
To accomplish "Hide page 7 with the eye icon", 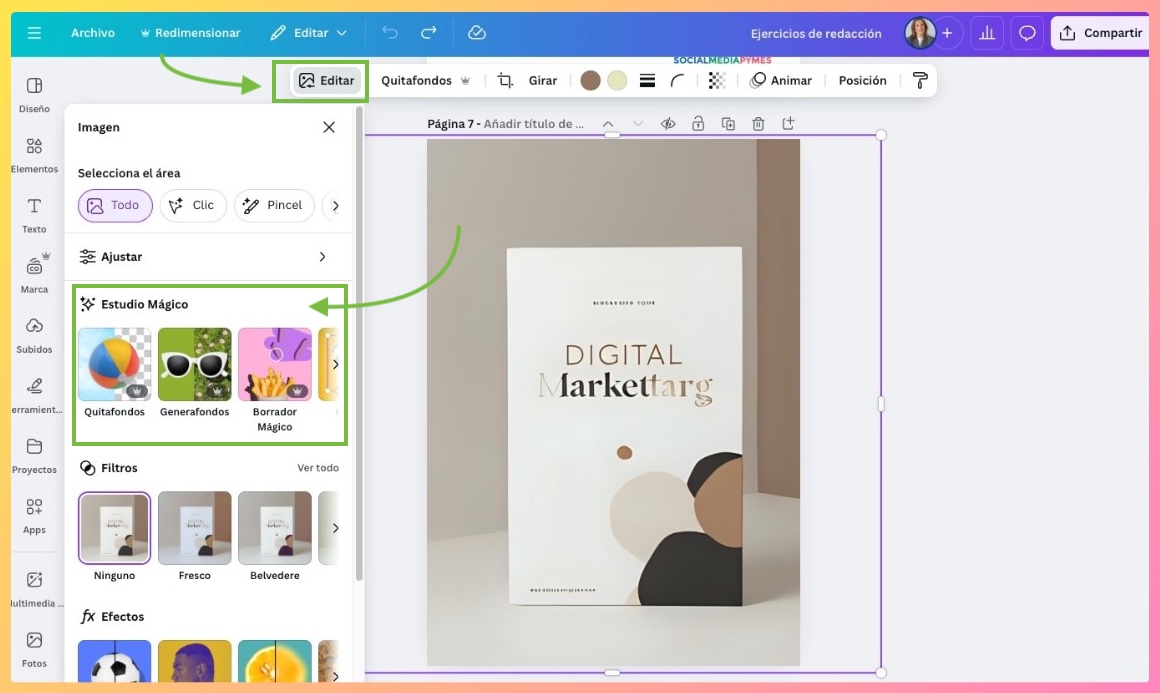I will pos(668,124).
